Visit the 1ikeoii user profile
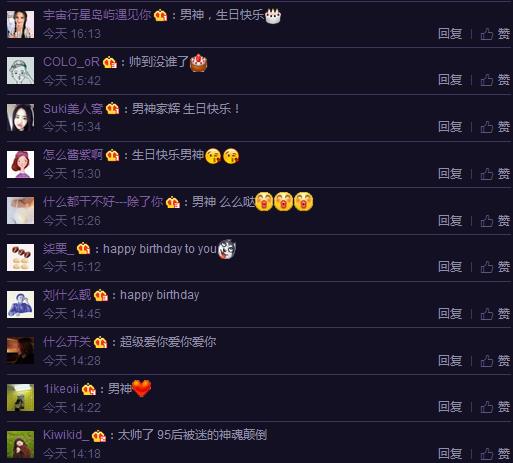 pyautogui.click(x=61, y=389)
